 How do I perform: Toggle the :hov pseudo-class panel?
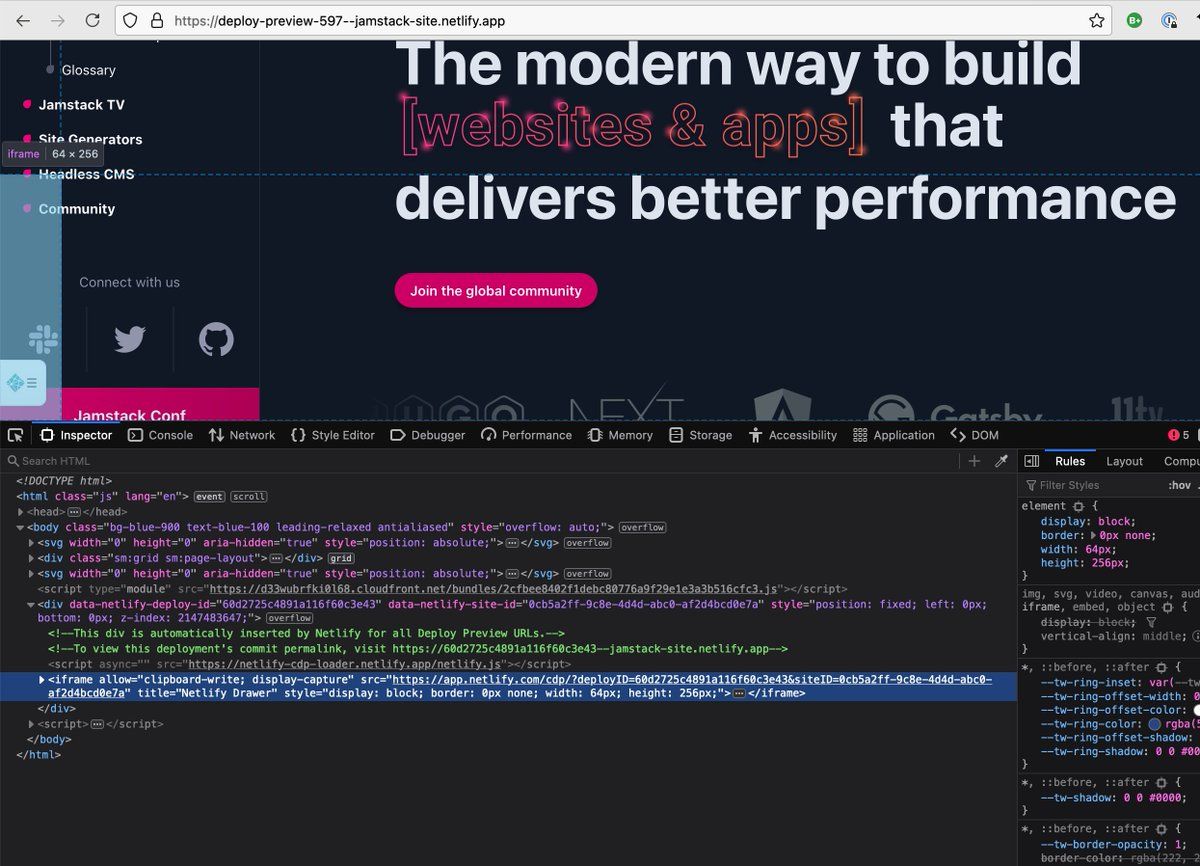[1179, 485]
